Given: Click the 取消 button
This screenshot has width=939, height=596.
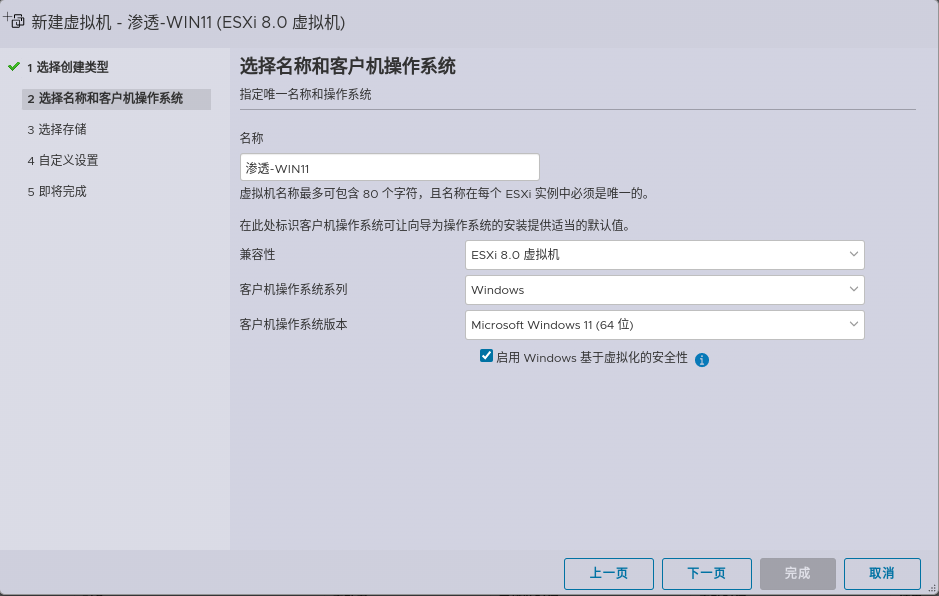Looking at the screenshot, I should (882, 574).
